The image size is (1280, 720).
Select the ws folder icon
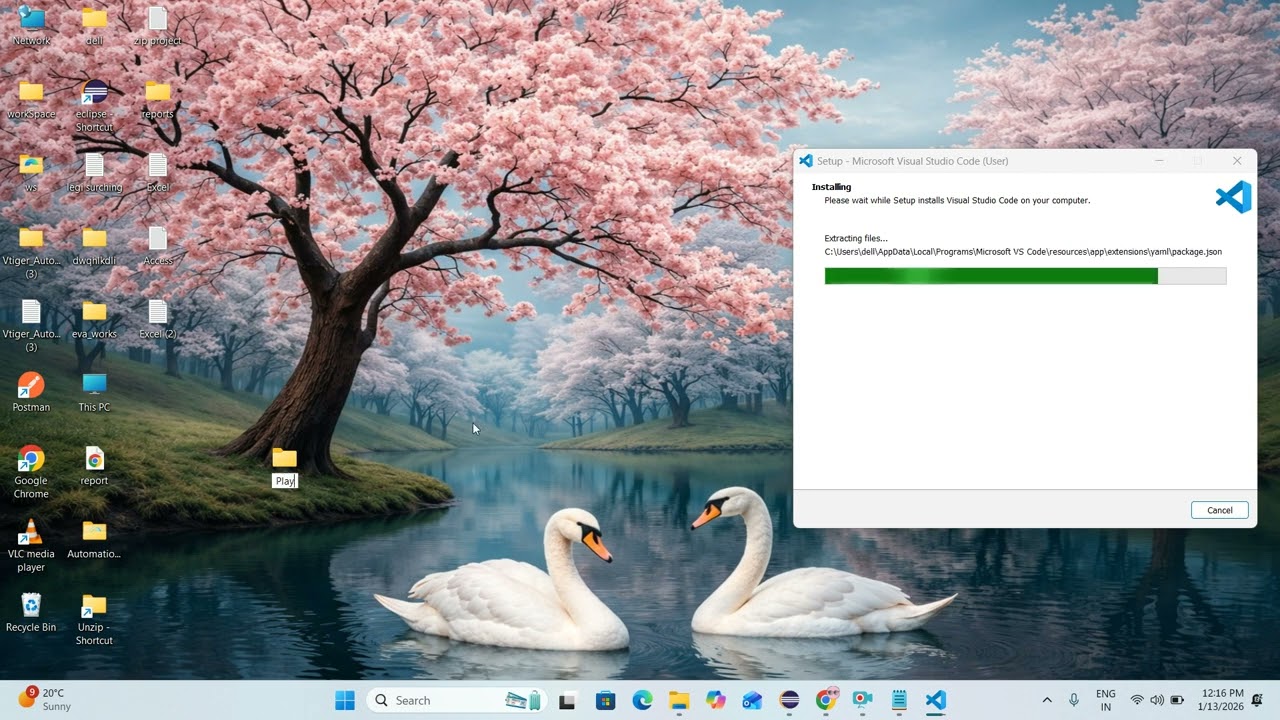(31, 172)
